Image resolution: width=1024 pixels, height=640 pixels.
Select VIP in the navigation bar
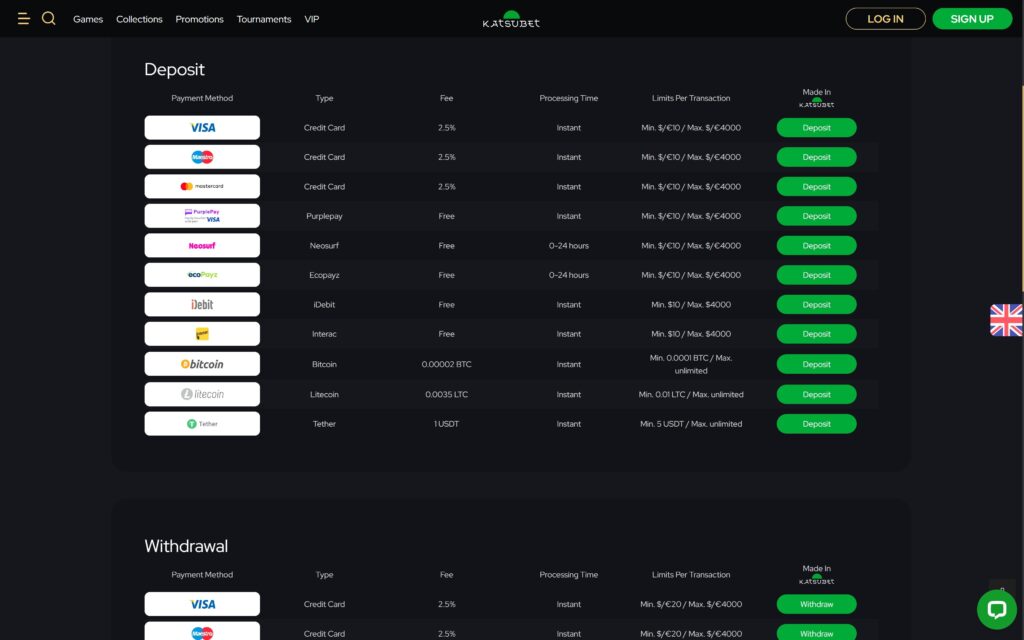point(311,18)
